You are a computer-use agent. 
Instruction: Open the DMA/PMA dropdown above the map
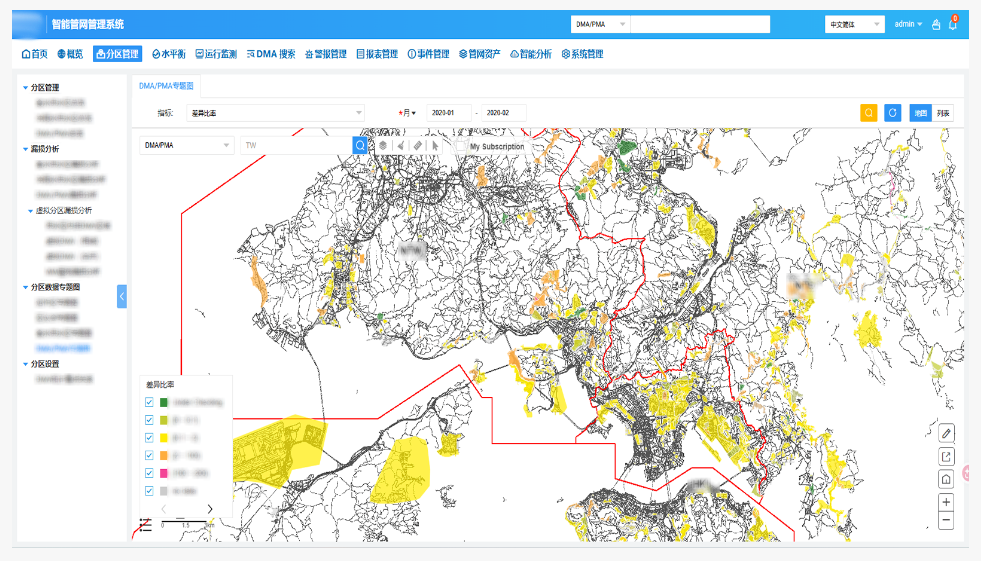(186, 145)
